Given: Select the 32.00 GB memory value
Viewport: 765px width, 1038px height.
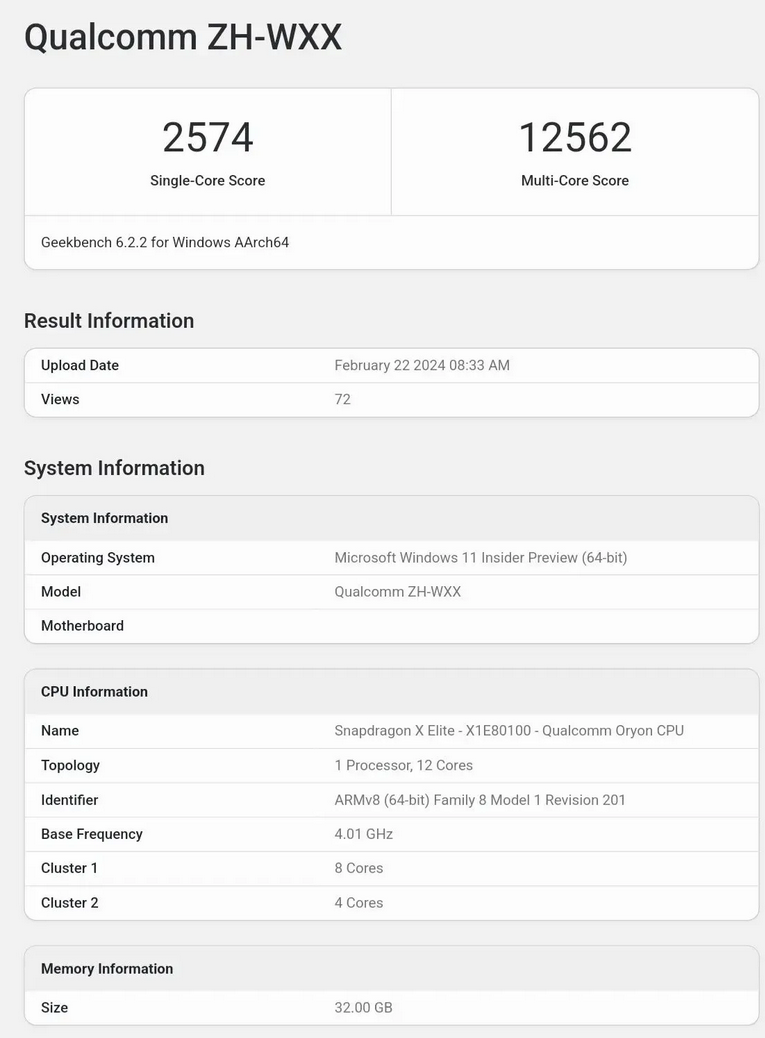Looking at the screenshot, I should 363,1008.
